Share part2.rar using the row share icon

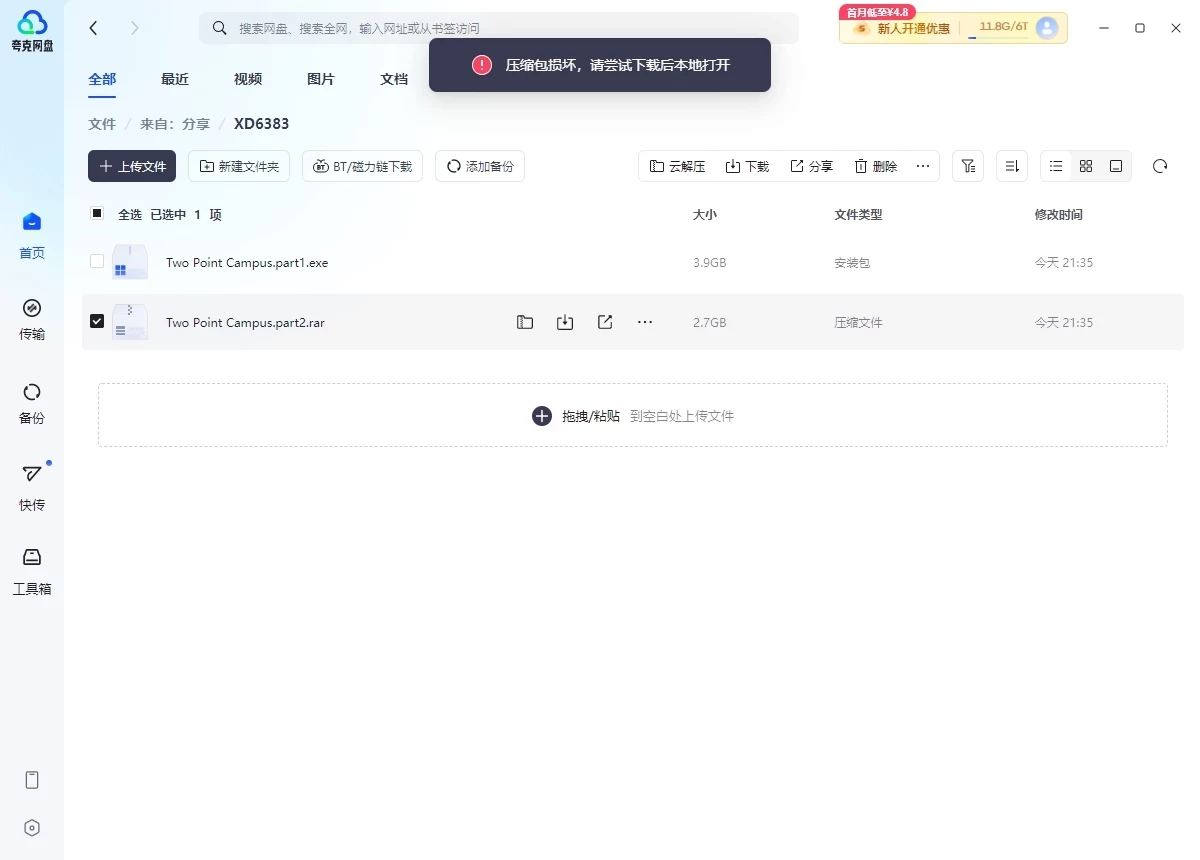[x=605, y=322]
